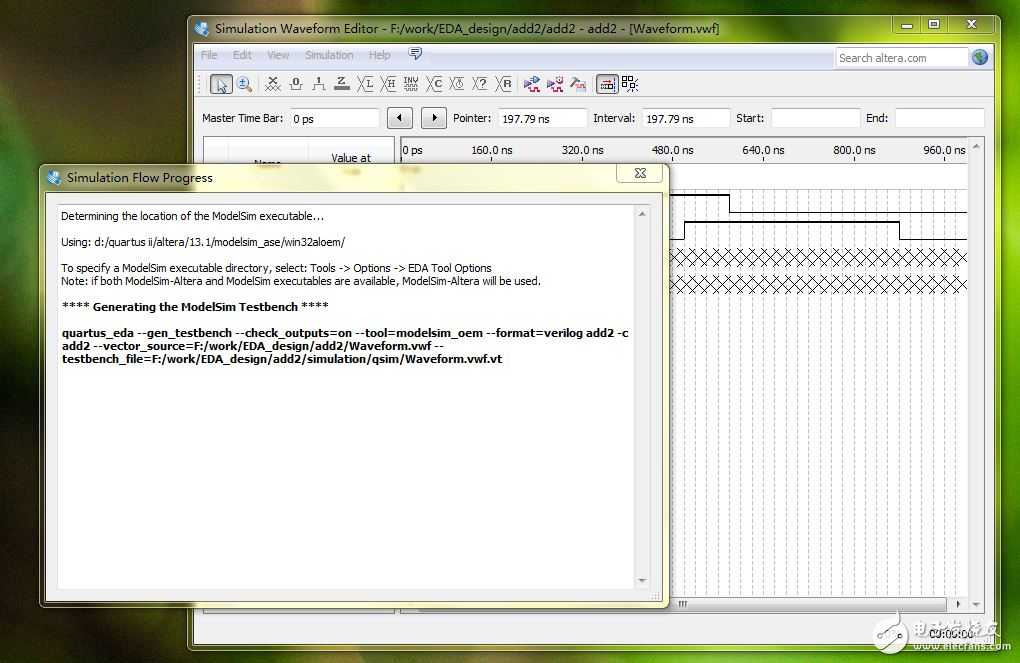Jump to previous transition with left arrow
This screenshot has height=663, width=1020.
[x=399, y=118]
